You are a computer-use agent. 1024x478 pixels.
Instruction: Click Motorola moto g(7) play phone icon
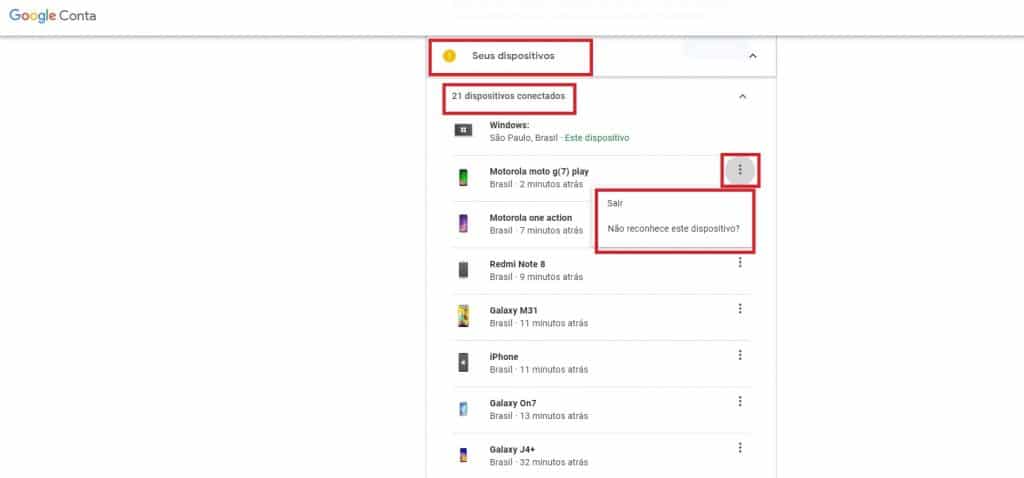pyautogui.click(x=463, y=178)
